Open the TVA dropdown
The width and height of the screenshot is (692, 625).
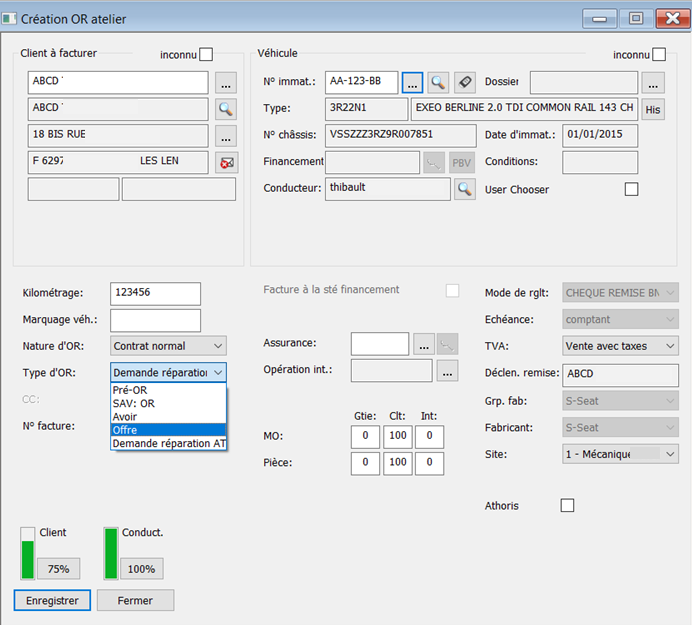click(620, 346)
